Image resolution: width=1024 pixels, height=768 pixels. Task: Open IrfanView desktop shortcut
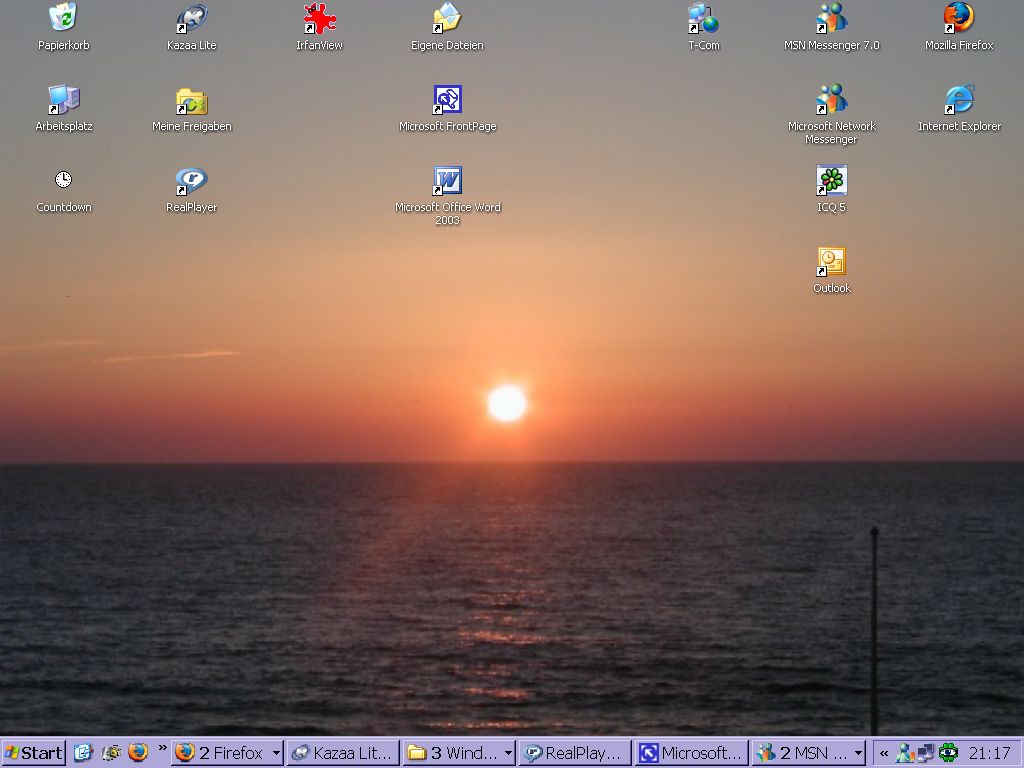coord(319,18)
